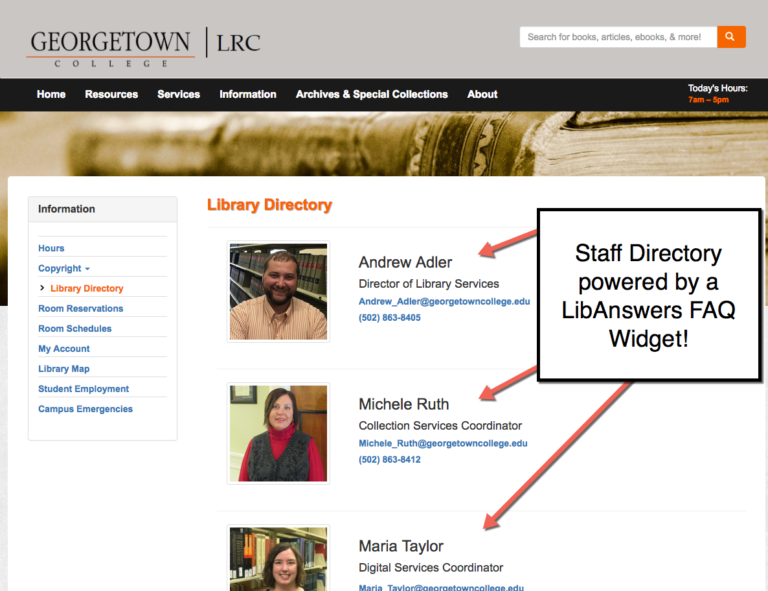The height and width of the screenshot is (591, 768).
Task: Click the Collection Services Coordinator title
Action: point(440,426)
